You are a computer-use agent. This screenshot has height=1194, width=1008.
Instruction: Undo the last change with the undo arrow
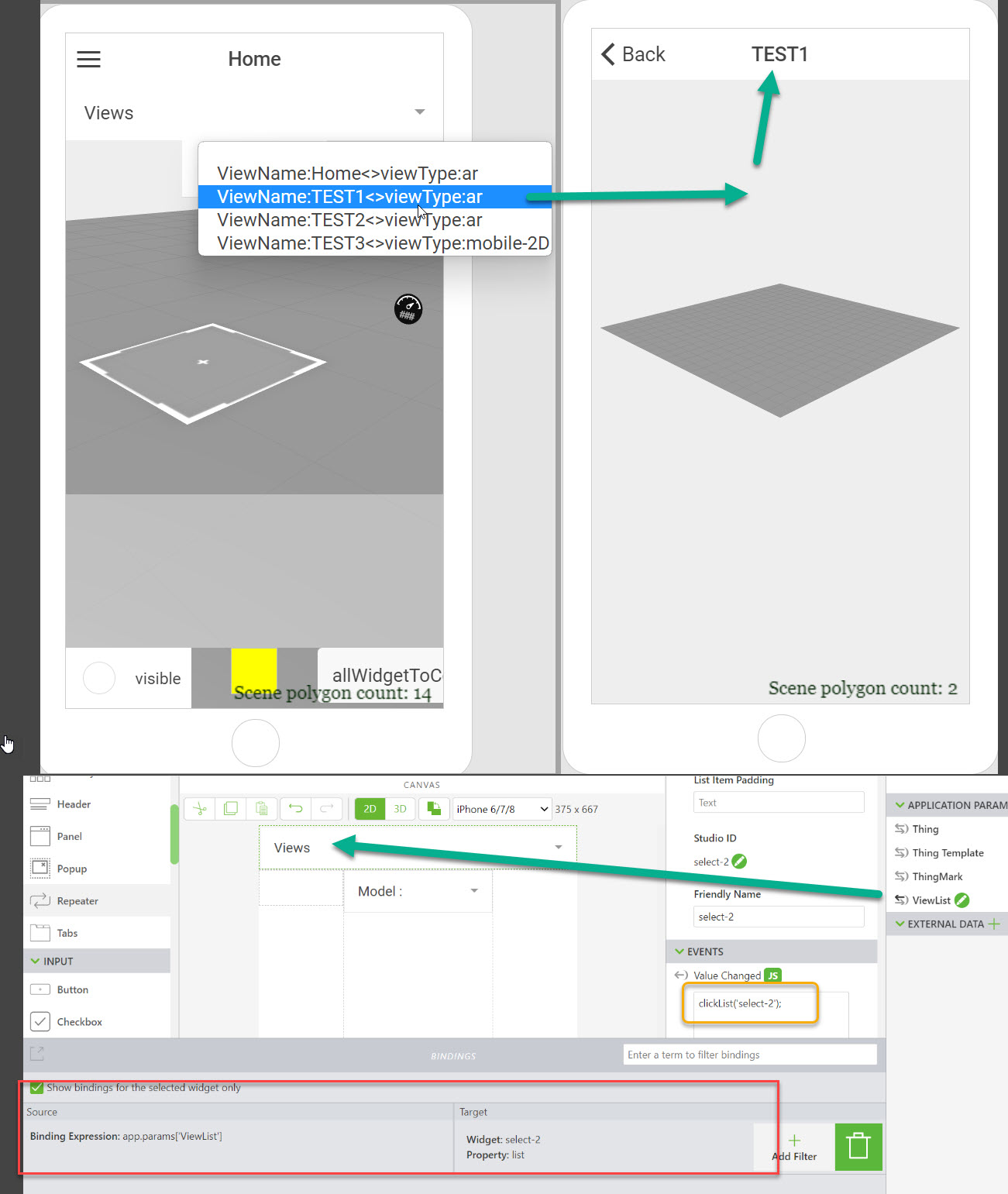[x=294, y=808]
